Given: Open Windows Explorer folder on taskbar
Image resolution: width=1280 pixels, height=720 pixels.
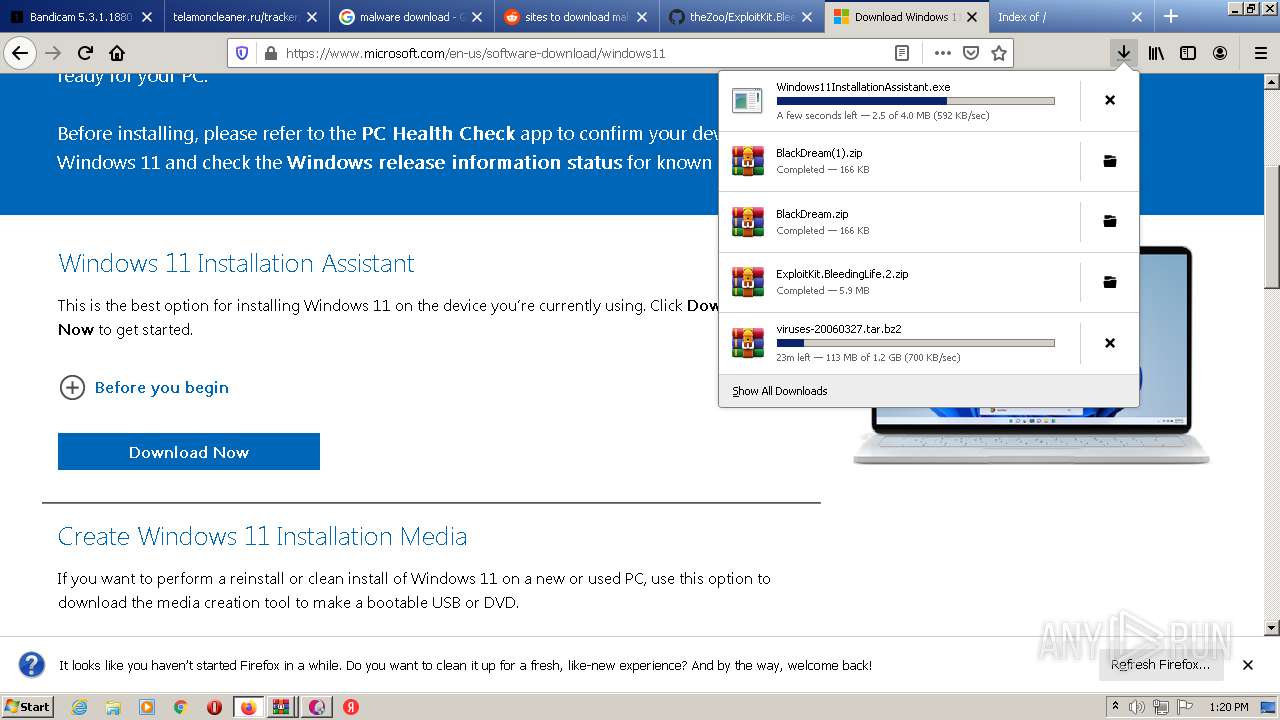Looking at the screenshot, I should (x=113, y=707).
